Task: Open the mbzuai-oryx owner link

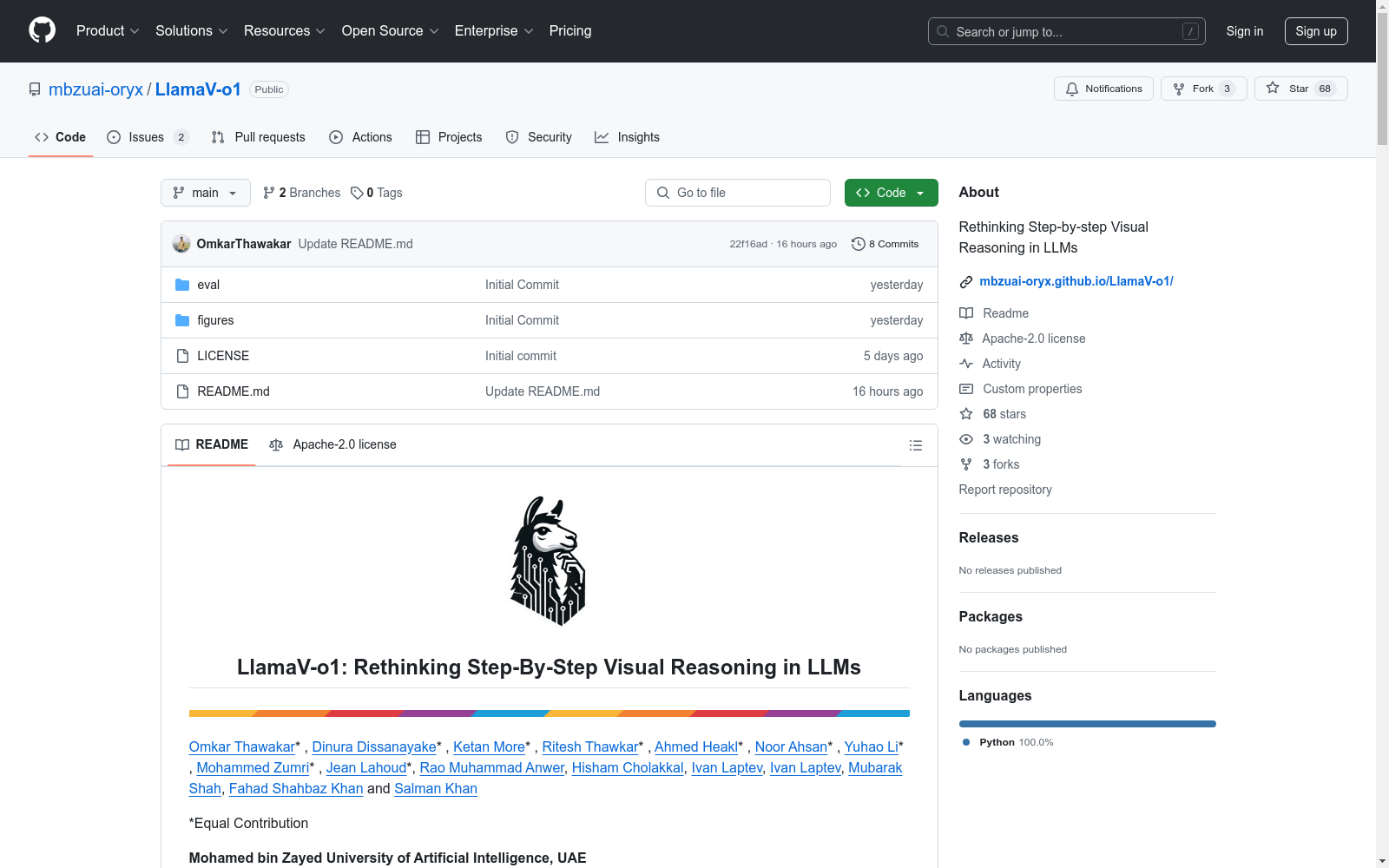Action: tap(95, 89)
